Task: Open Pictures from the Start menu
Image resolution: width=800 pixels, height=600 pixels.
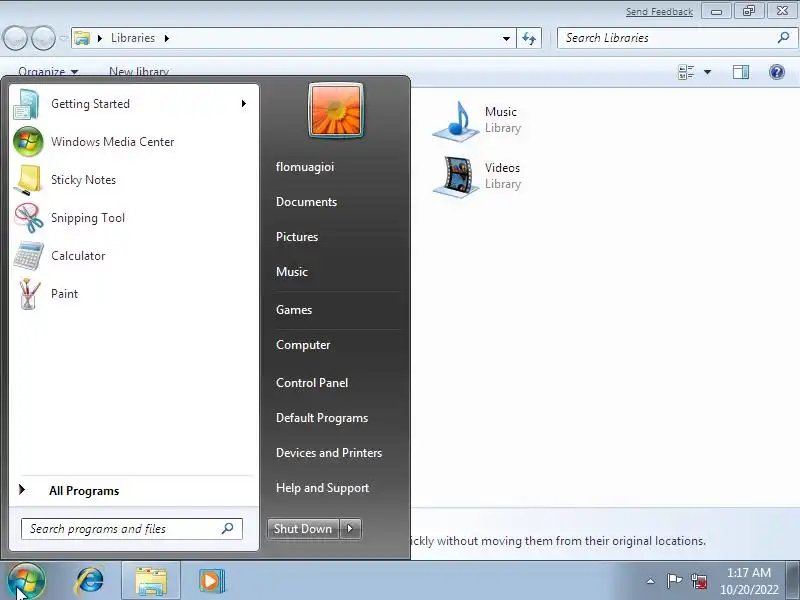Action: click(297, 237)
